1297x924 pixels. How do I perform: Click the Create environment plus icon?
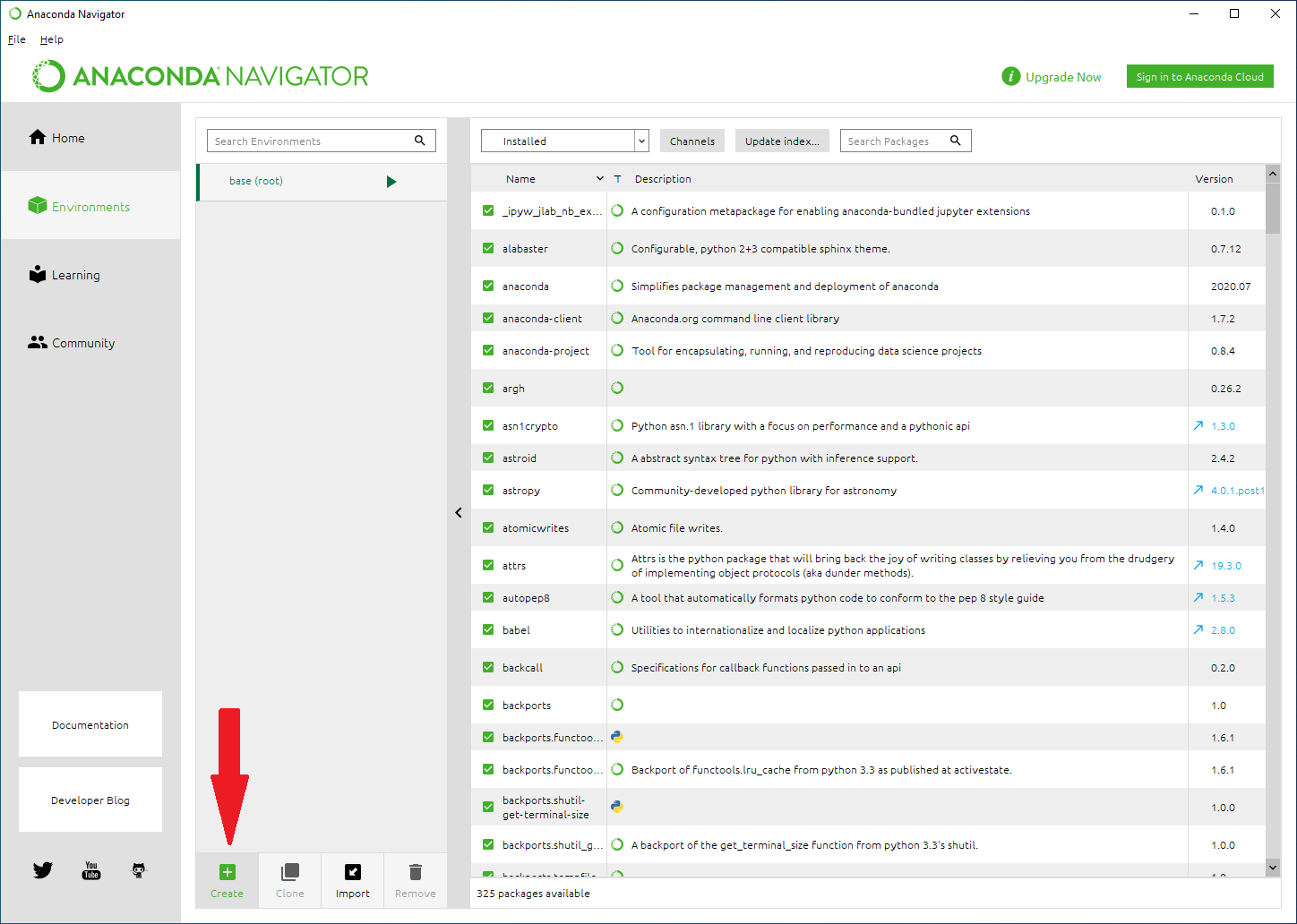point(228,872)
